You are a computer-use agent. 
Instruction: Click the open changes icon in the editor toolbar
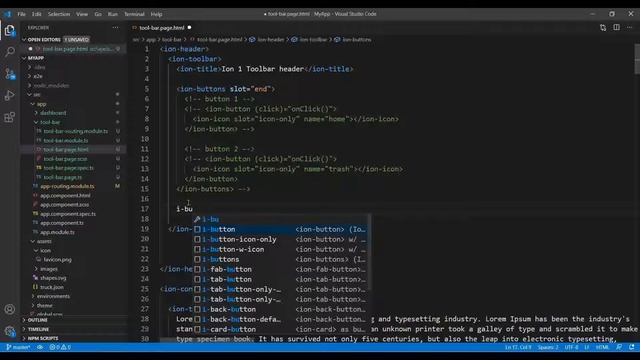pyautogui.click(x=603, y=28)
